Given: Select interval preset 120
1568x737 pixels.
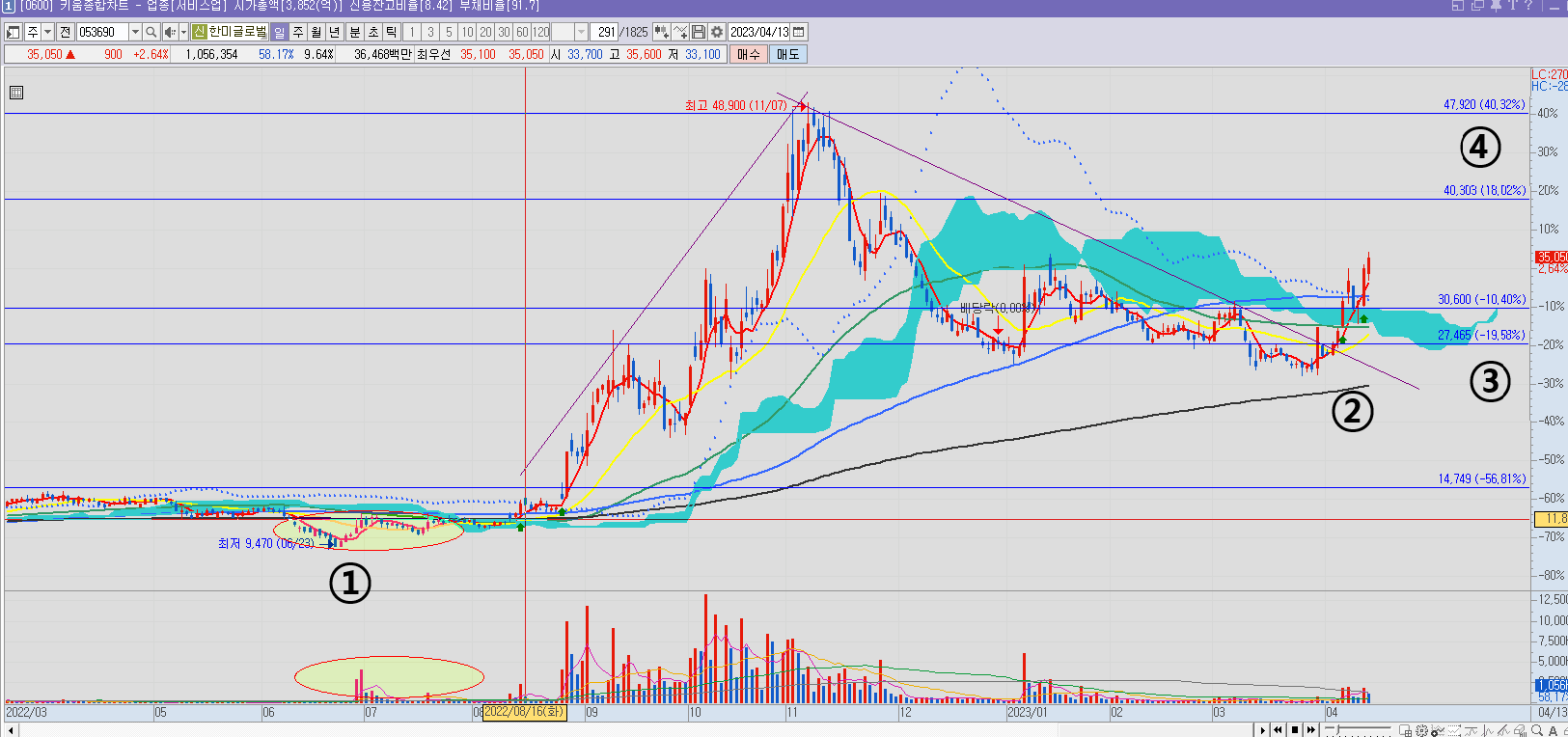Looking at the screenshot, I should [540, 32].
